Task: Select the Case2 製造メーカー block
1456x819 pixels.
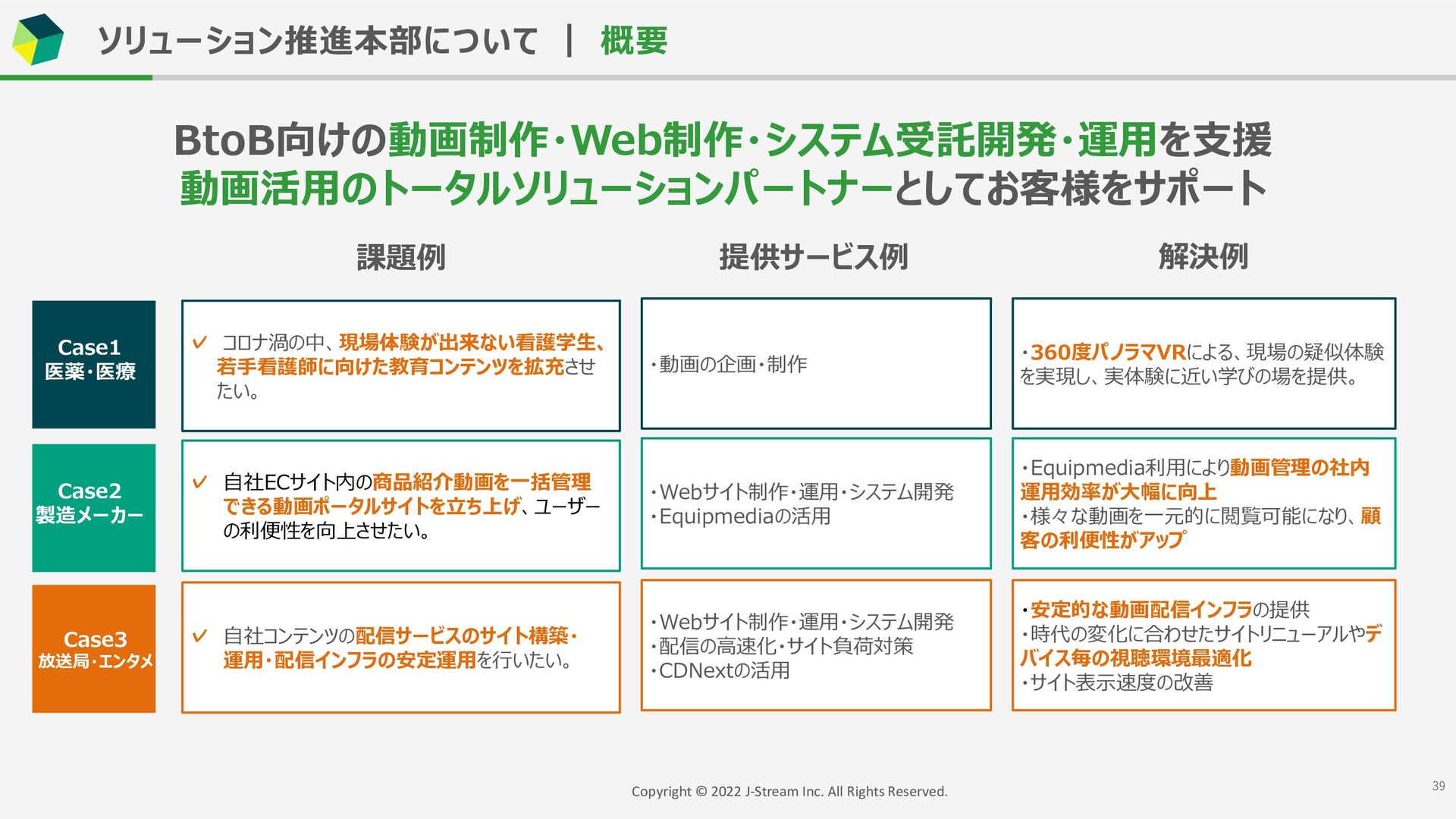Action: (x=93, y=507)
